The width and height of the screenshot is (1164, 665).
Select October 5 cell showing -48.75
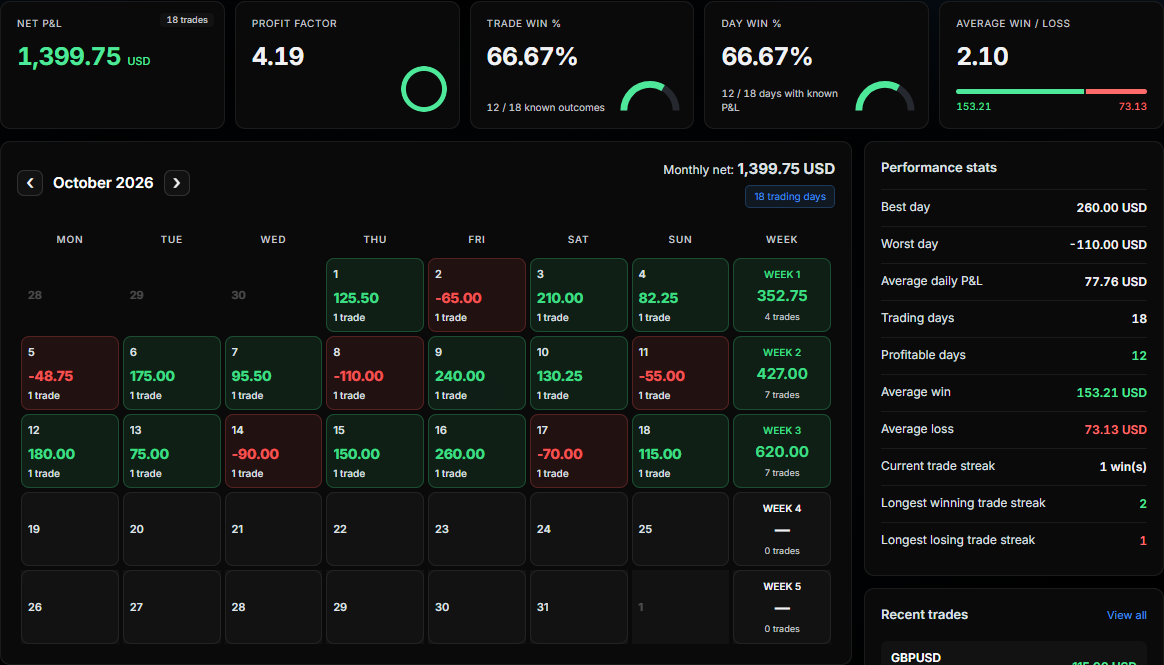pos(70,373)
